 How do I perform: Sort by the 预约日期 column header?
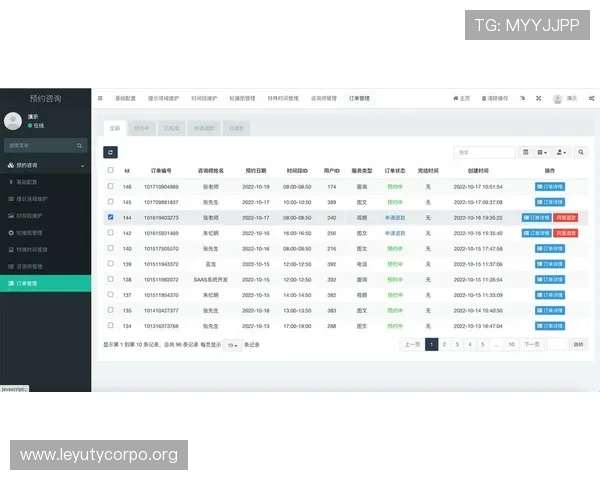coord(256,171)
